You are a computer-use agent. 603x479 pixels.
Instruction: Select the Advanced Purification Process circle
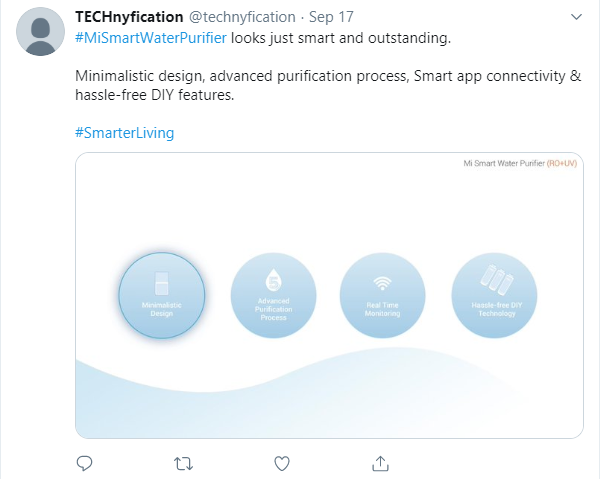273,295
